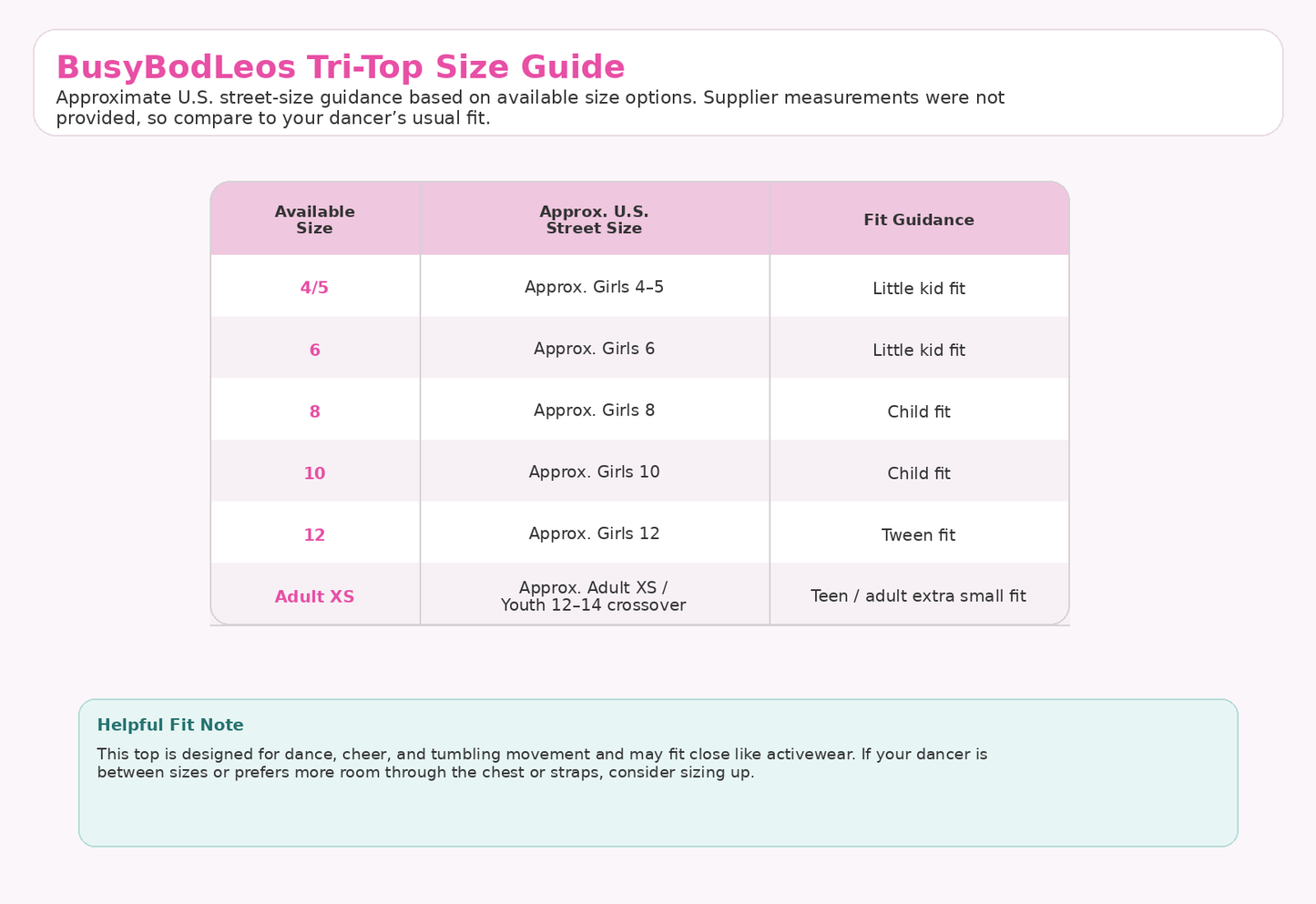Click the Available Size column header

point(314,219)
